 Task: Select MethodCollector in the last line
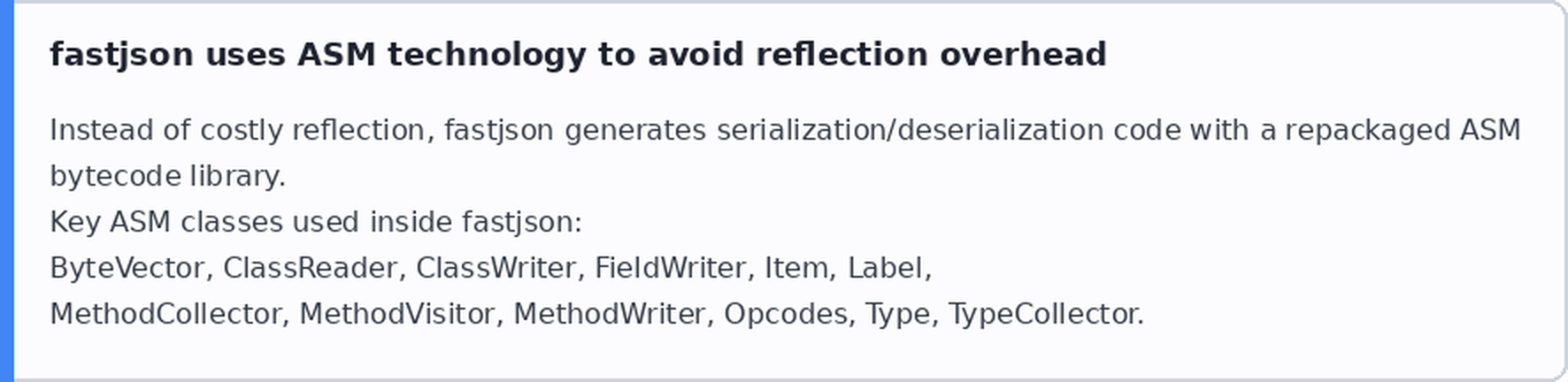(165, 314)
